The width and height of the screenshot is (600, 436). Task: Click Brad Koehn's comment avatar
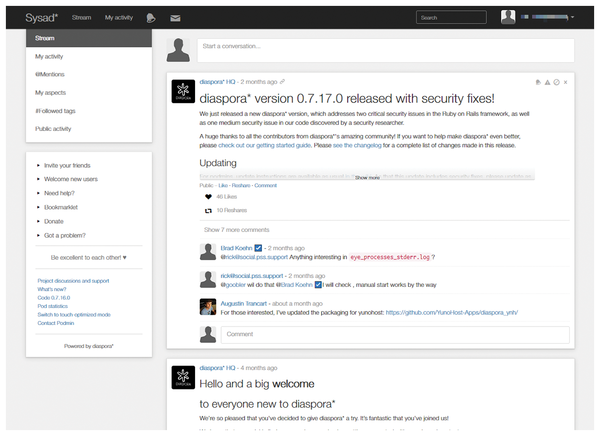click(x=208, y=252)
